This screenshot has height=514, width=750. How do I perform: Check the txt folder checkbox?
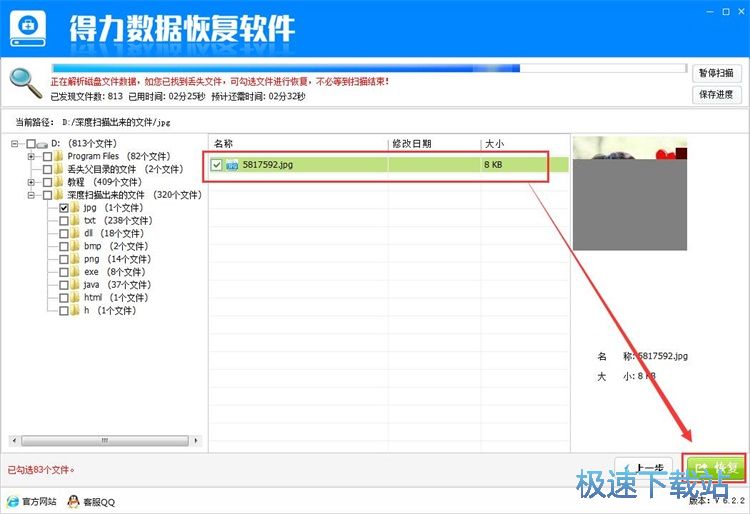pos(64,221)
